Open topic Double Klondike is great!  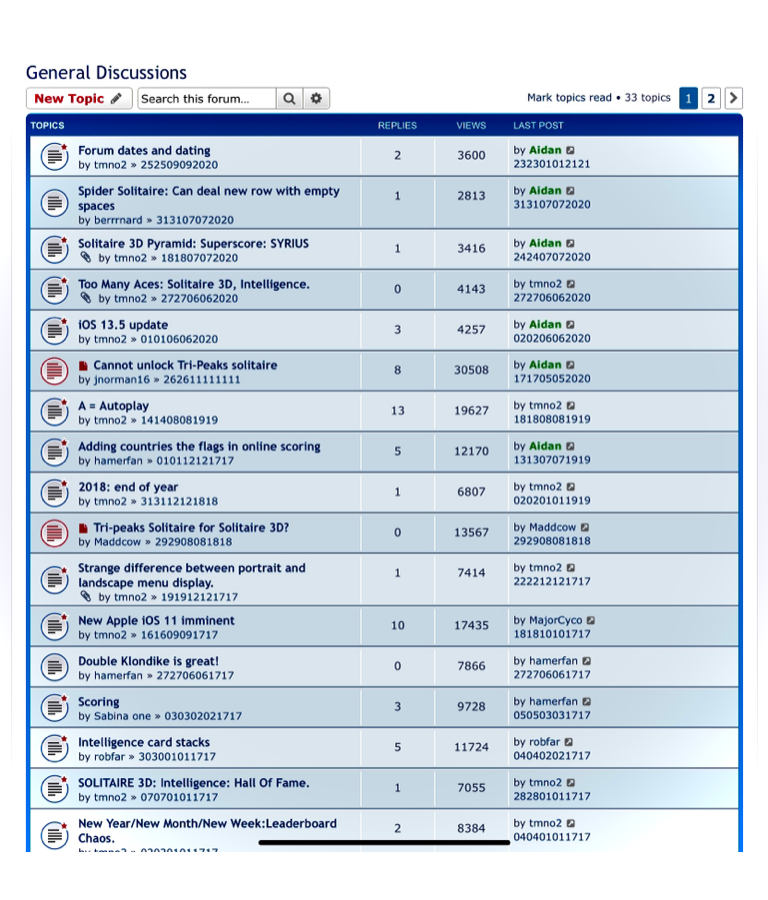click(148, 661)
